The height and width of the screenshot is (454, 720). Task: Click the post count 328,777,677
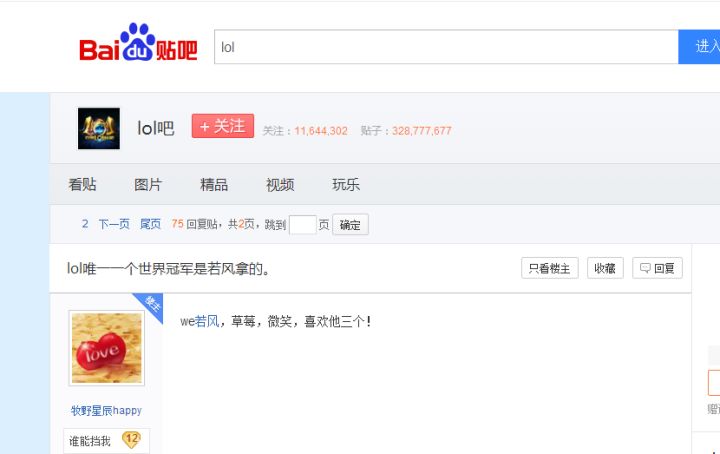pos(422,131)
